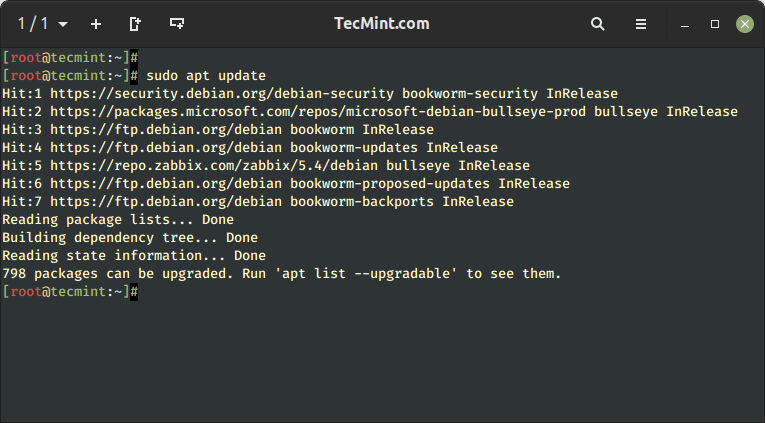Place cursor at the last prompt's cursor block
The width and height of the screenshot is (765, 423).
coord(134,292)
